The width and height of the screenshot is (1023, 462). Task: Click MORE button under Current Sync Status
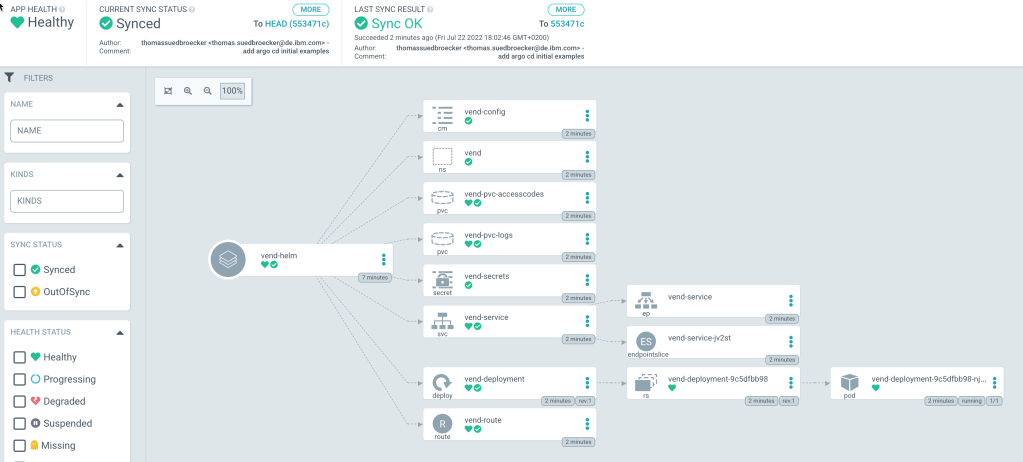pos(310,9)
